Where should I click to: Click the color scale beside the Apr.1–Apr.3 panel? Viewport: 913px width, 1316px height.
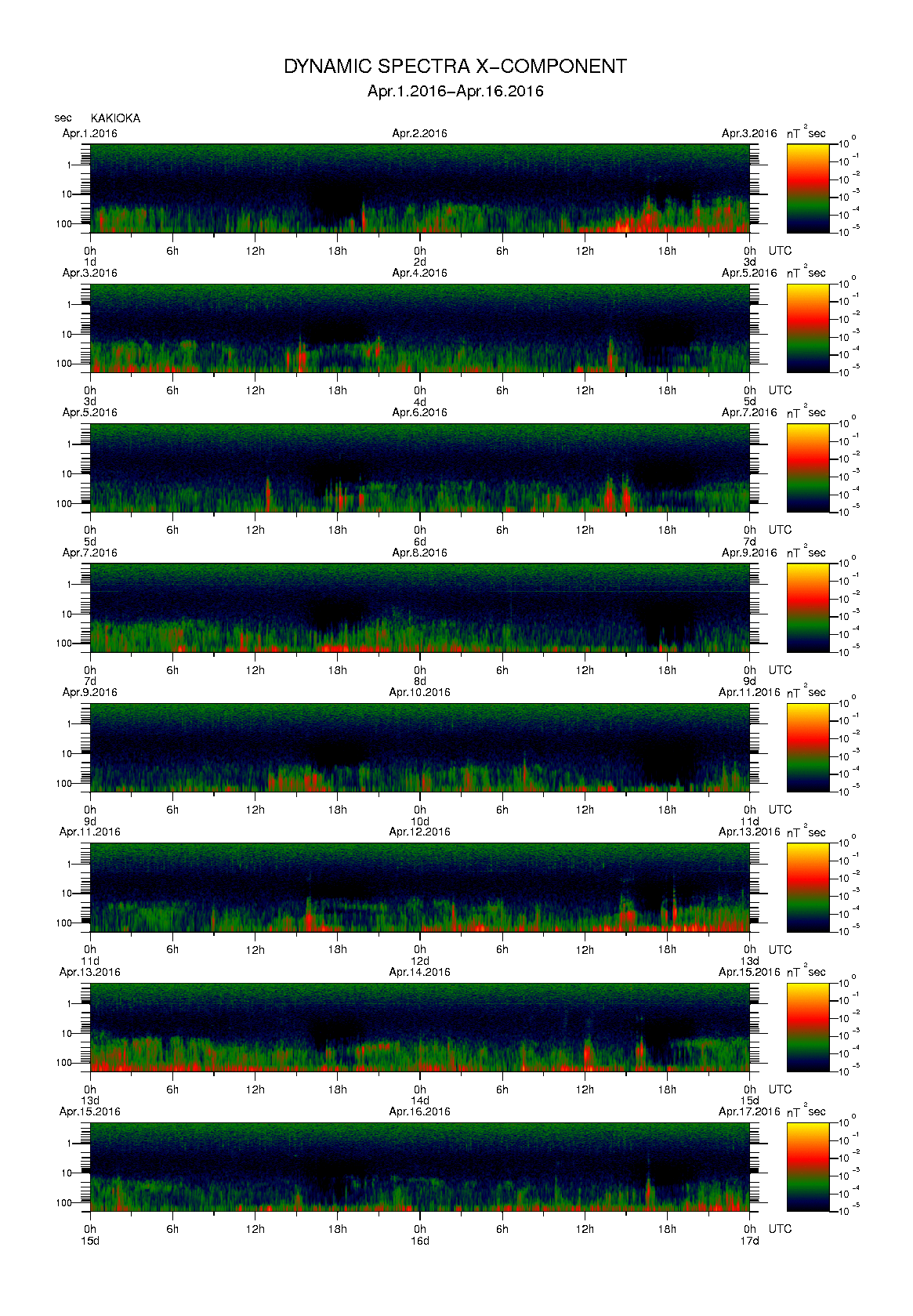tap(808, 188)
